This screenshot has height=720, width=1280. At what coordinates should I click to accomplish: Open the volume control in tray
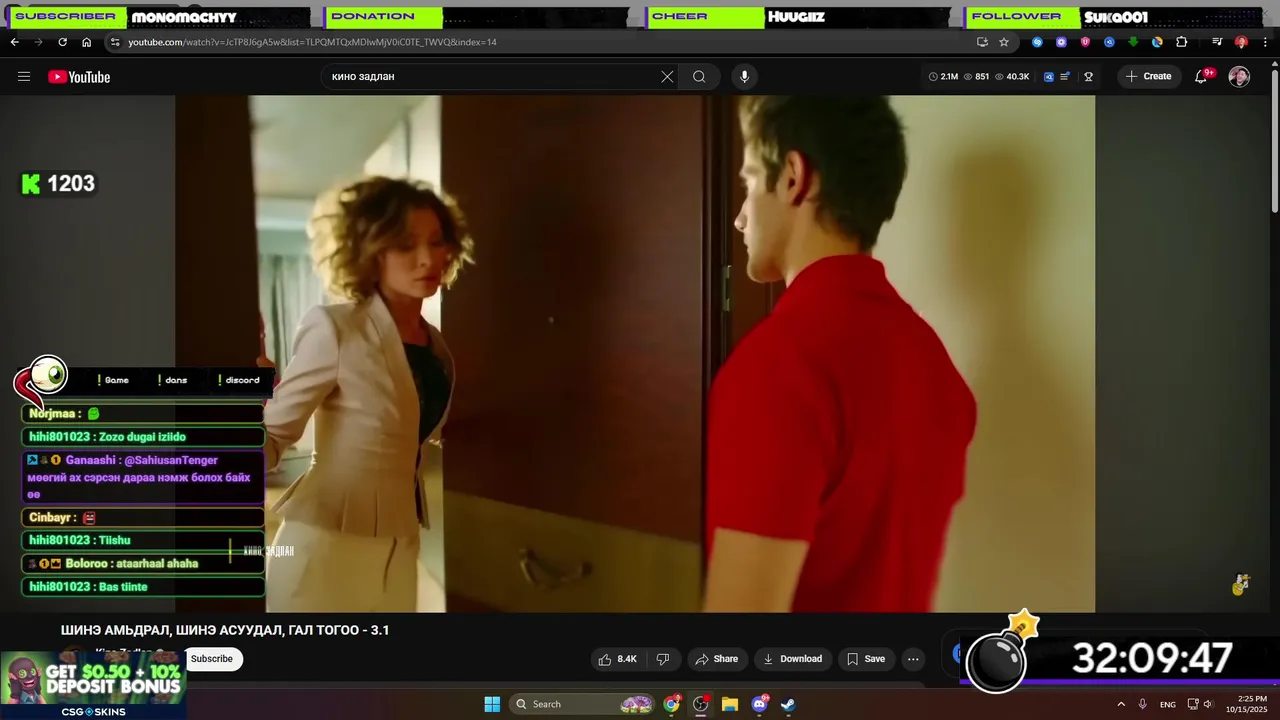click(x=1208, y=704)
